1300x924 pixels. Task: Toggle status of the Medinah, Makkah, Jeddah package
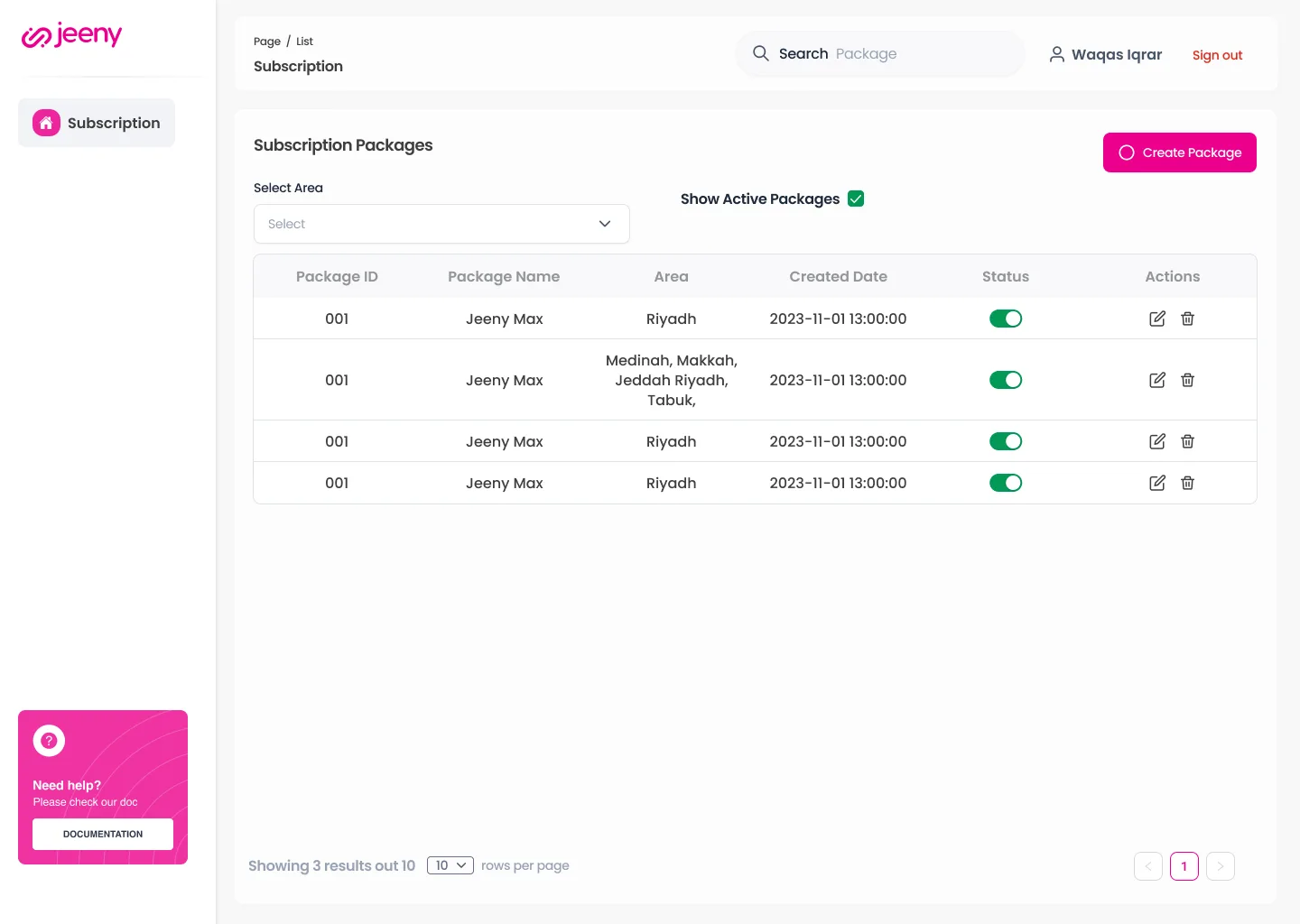1006,380
